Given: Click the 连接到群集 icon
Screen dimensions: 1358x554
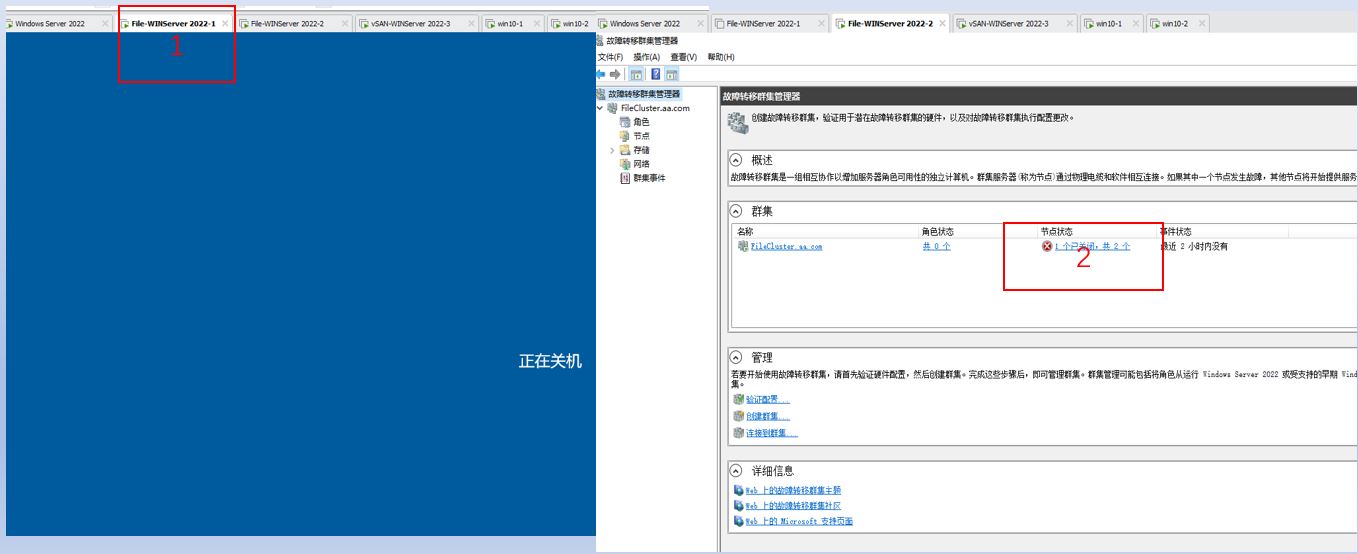Looking at the screenshot, I should pos(738,433).
